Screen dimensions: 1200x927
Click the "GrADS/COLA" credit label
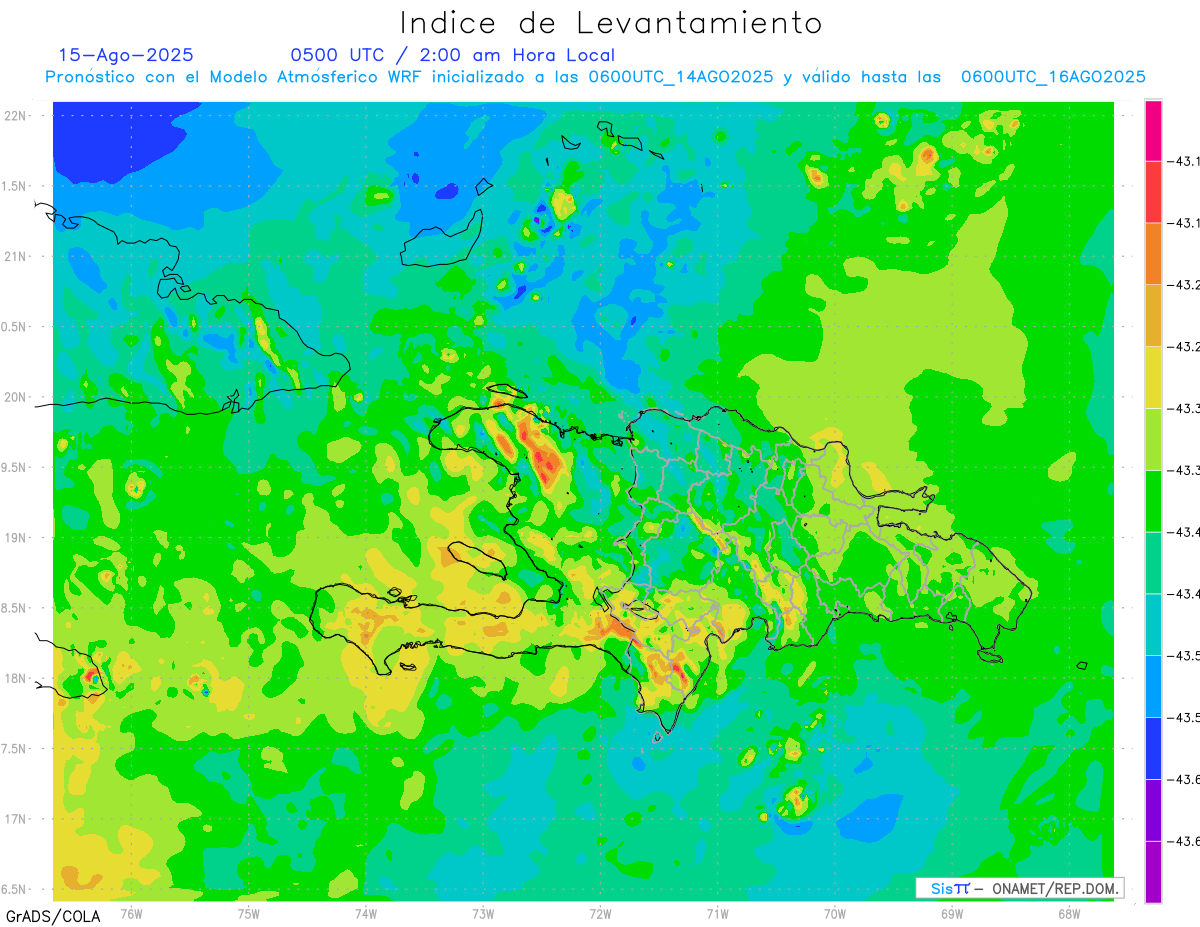click(x=52, y=916)
